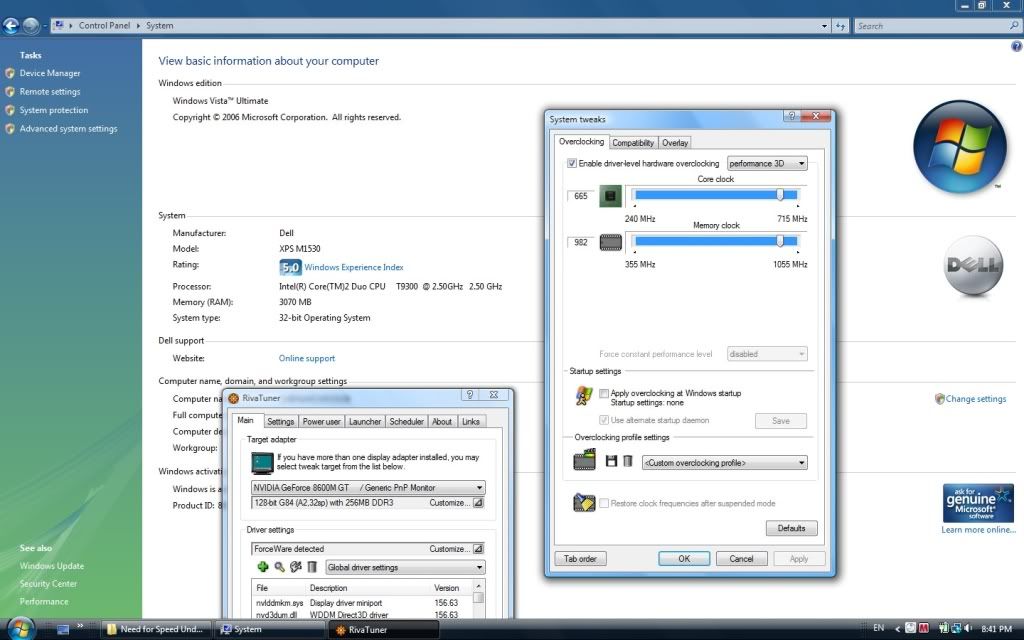Open the Custom overclocking profile dropdown
The width and height of the screenshot is (1024, 640).
(x=724, y=463)
